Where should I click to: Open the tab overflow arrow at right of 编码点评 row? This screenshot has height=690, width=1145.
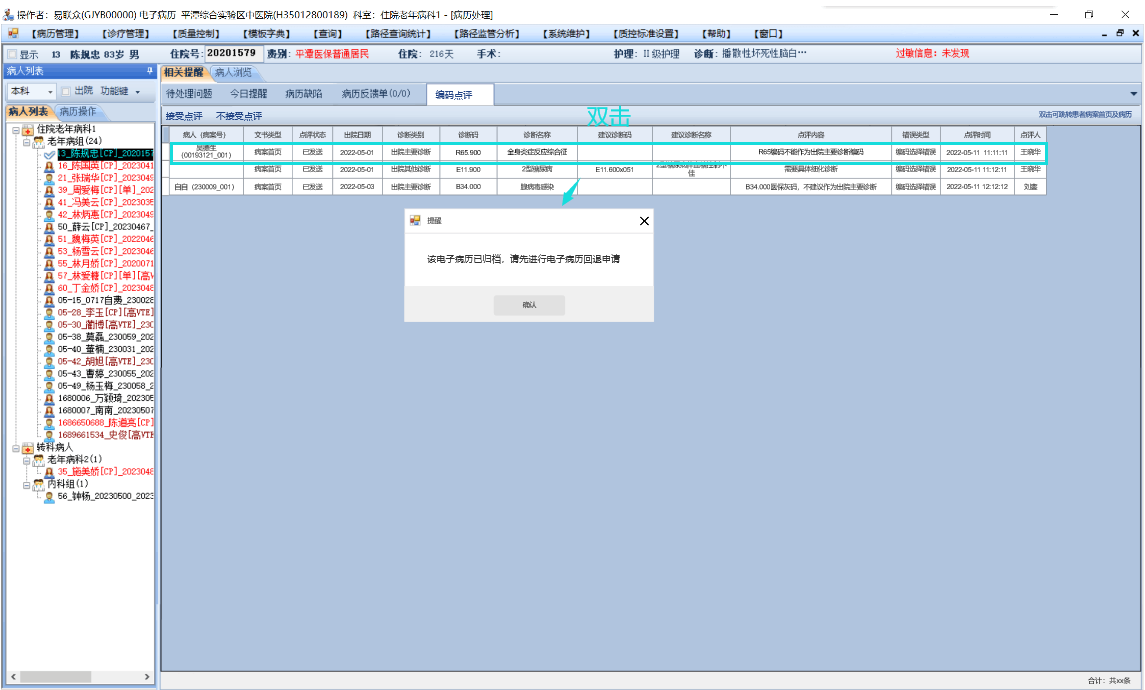tap(1133, 93)
